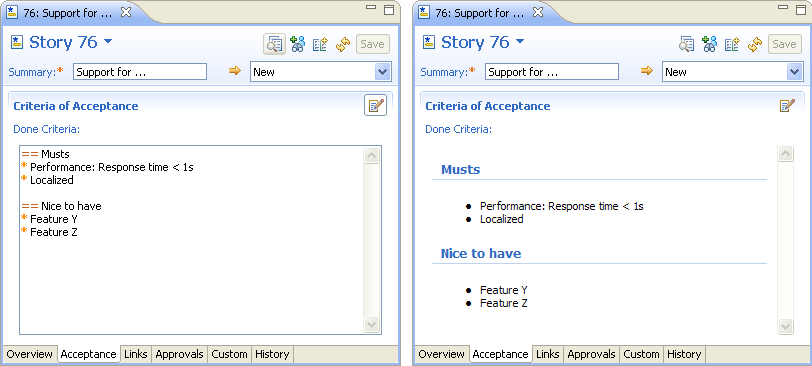
Task: Click the refresh icon in the right editor toolbar
Action: 755,45
